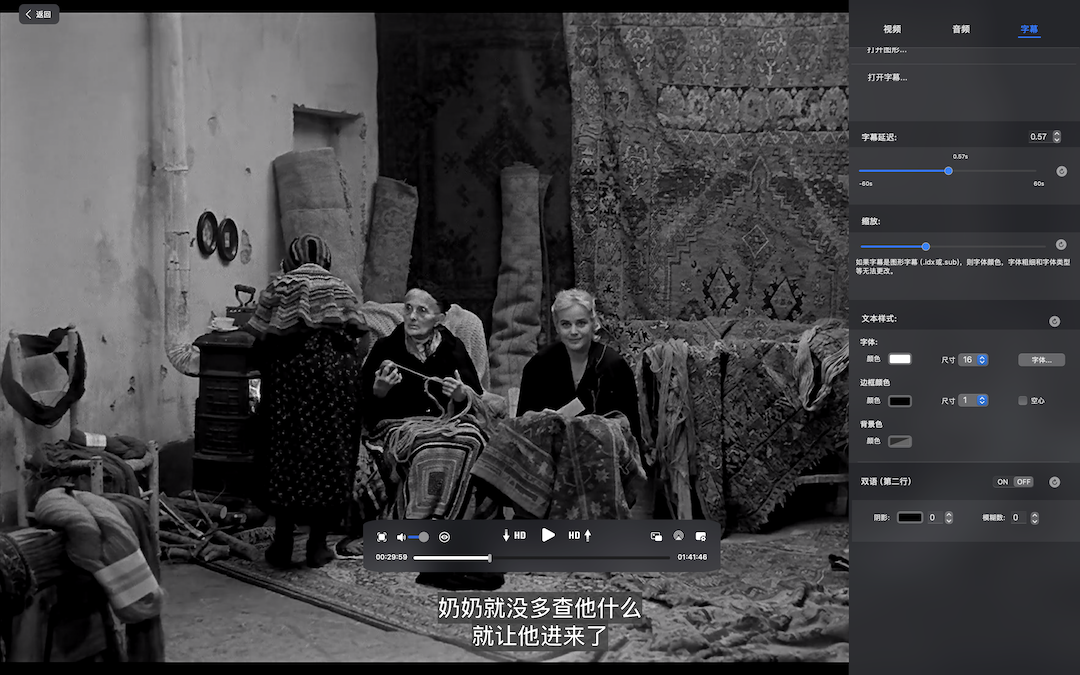Open the 背景色 color swatch
The image size is (1080, 675).
point(900,442)
